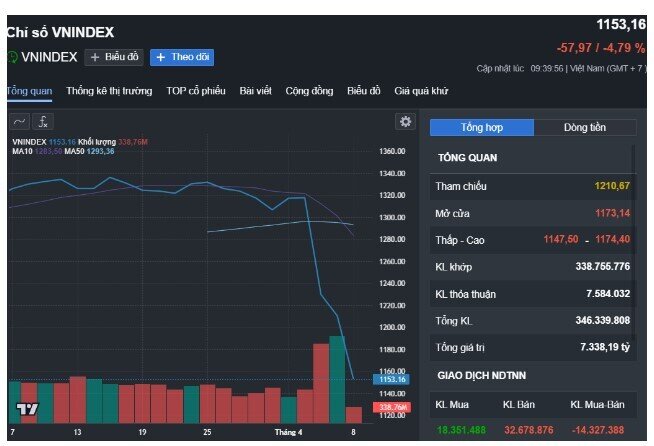The height and width of the screenshot is (446, 654).
Task: Click the -57,97 / -4,79 % change
Action: pyautogui.click(x=601, y=48)
